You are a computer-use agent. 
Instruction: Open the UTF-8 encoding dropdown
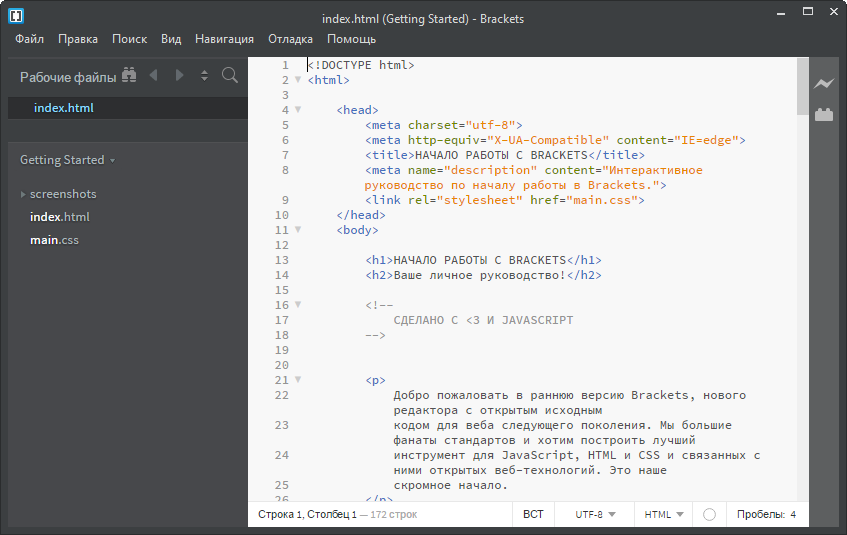click(595, 514)
